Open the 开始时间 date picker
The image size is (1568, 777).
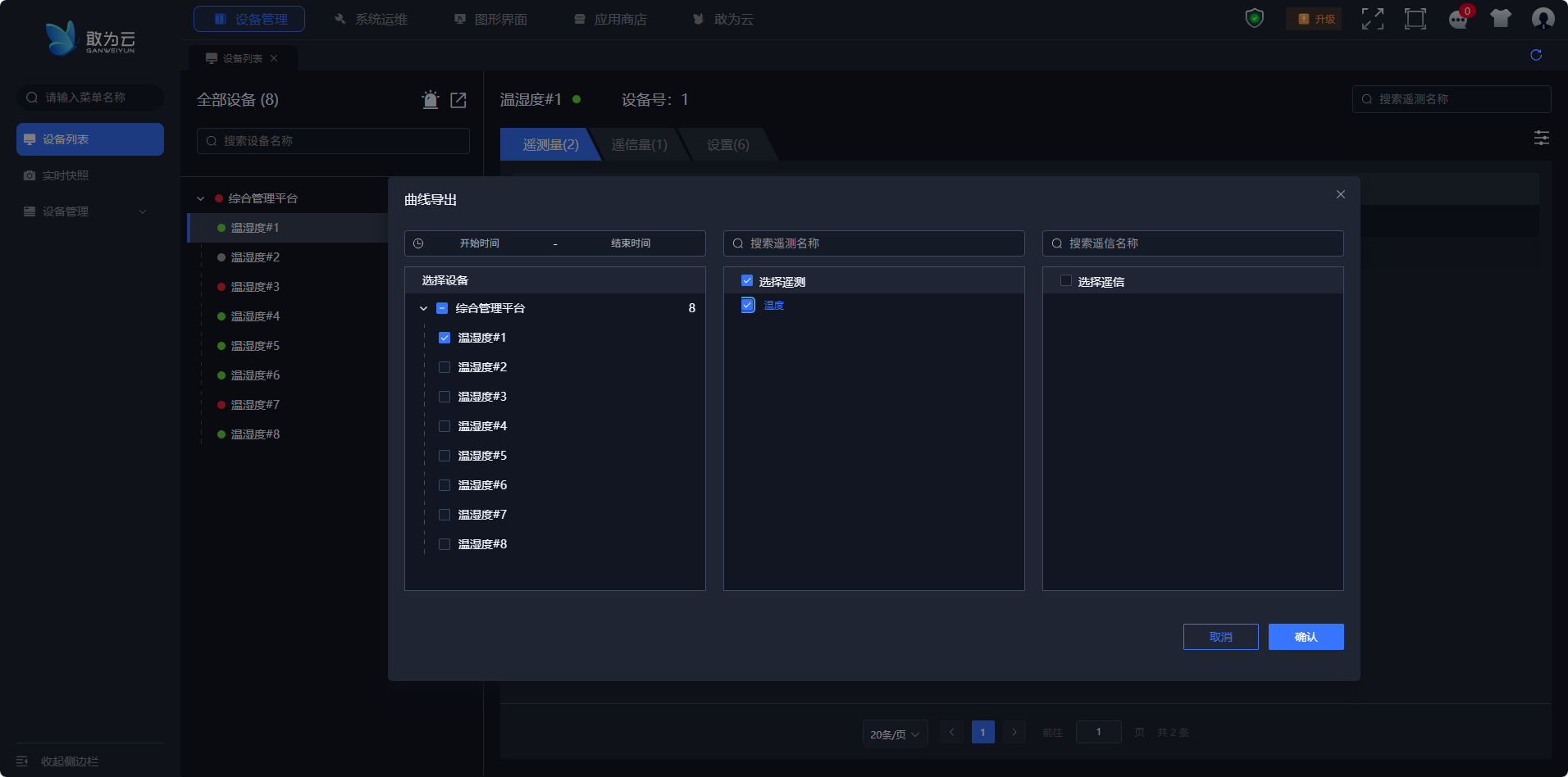click(479, 243)
